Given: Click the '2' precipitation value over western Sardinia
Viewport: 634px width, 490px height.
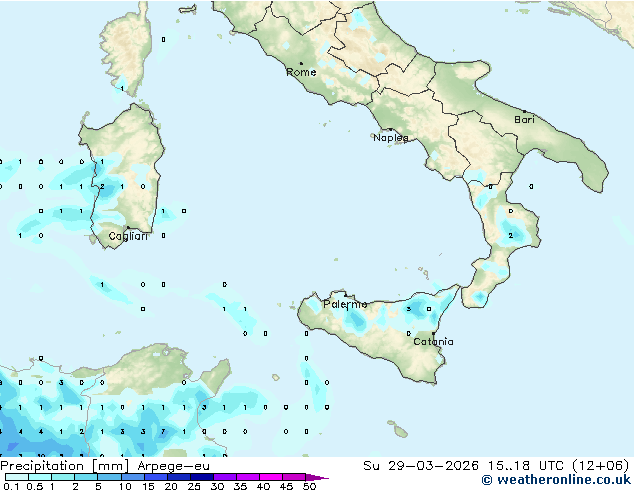Looking at the screenshot, I should coord(102,186).
